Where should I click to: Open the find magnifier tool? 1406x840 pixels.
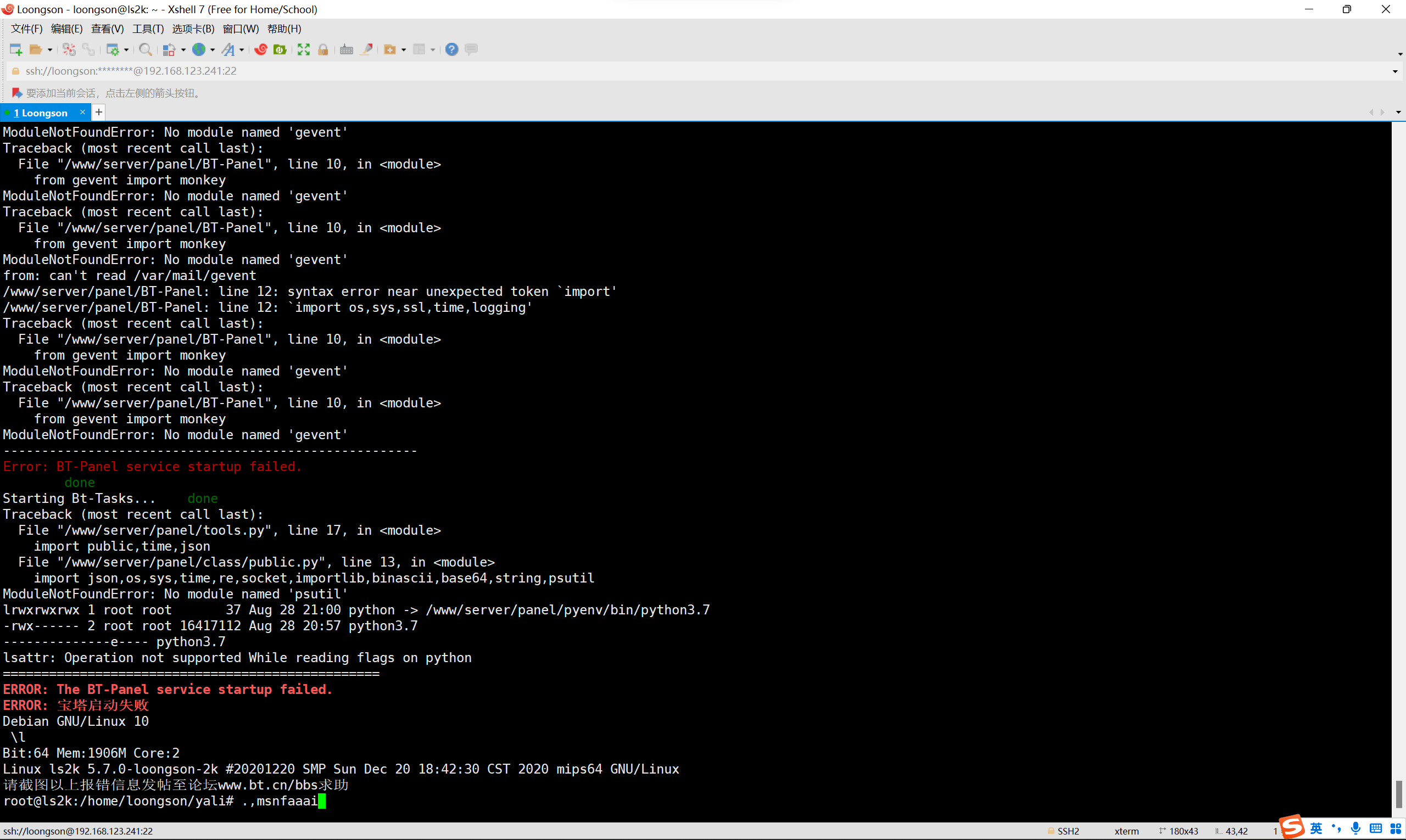[145, 50]
